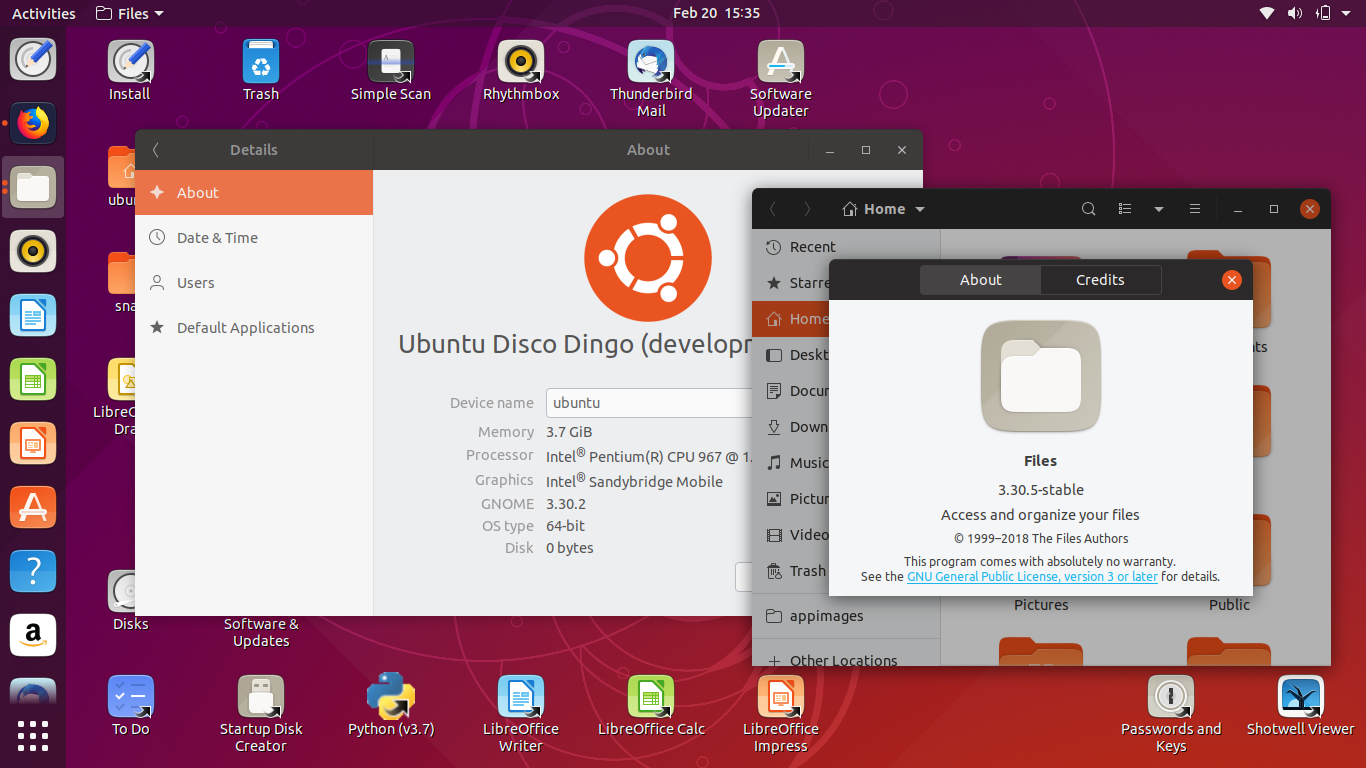Launch Shotwell Viewer from the desktop
1366x768 pixels.
click(1300, 695)
